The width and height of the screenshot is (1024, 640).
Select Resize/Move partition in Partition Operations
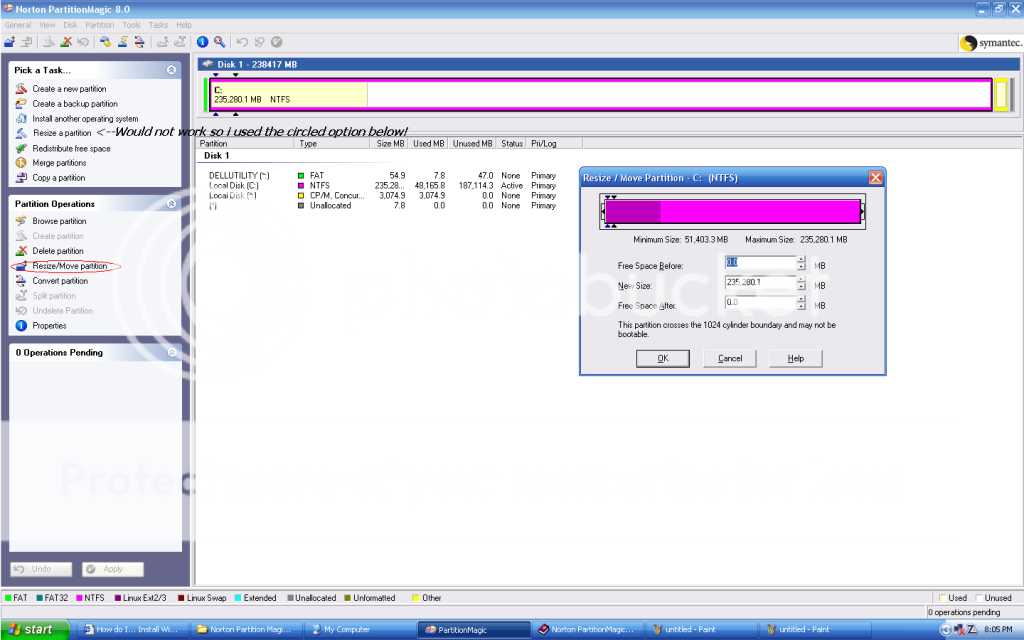point(69,266)
